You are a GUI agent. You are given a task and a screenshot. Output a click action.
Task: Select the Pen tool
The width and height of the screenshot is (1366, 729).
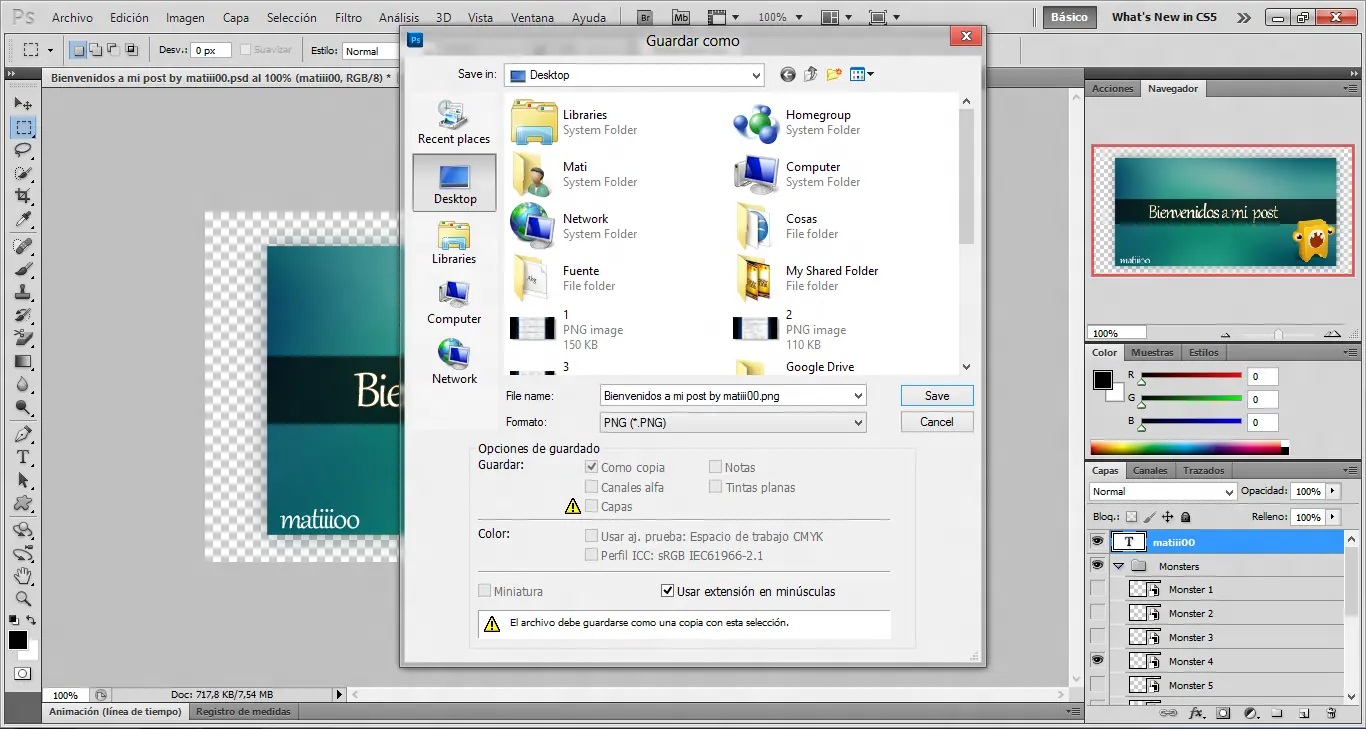pyautogui.click(x=23, y=434)
